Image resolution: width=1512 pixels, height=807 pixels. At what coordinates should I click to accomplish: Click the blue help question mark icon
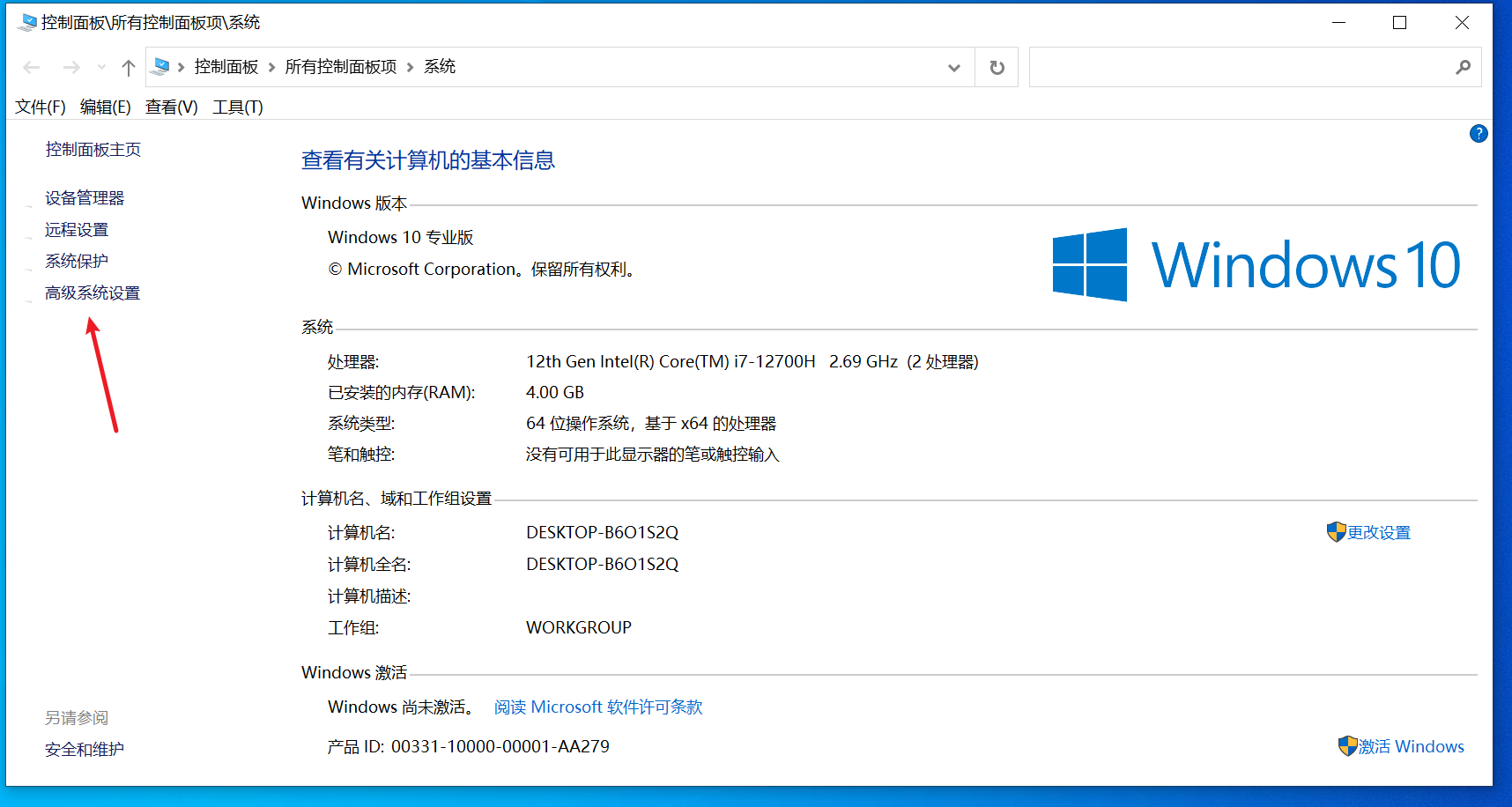pyautogui.click(x=1479, y=134)
